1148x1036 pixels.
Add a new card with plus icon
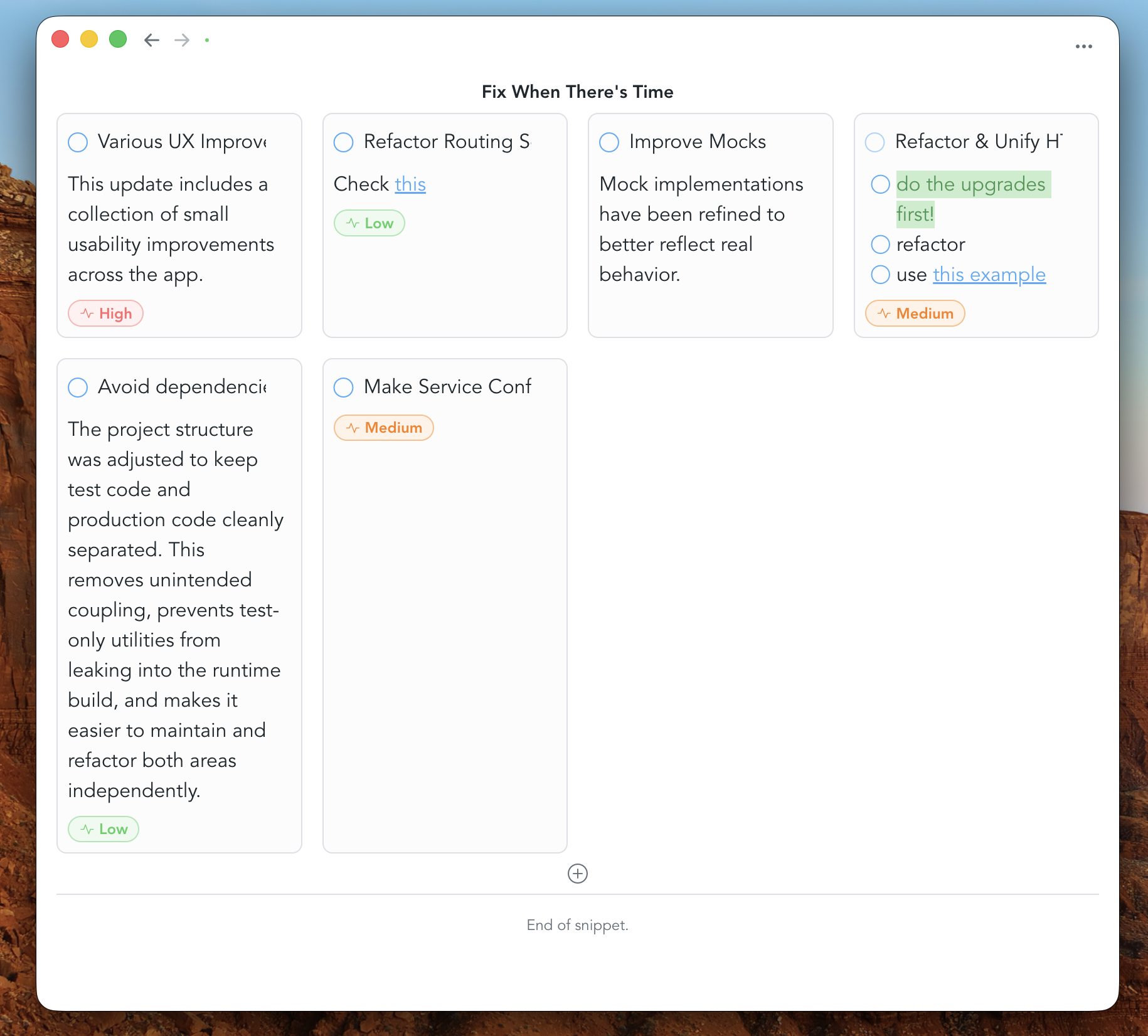point(577,874)
